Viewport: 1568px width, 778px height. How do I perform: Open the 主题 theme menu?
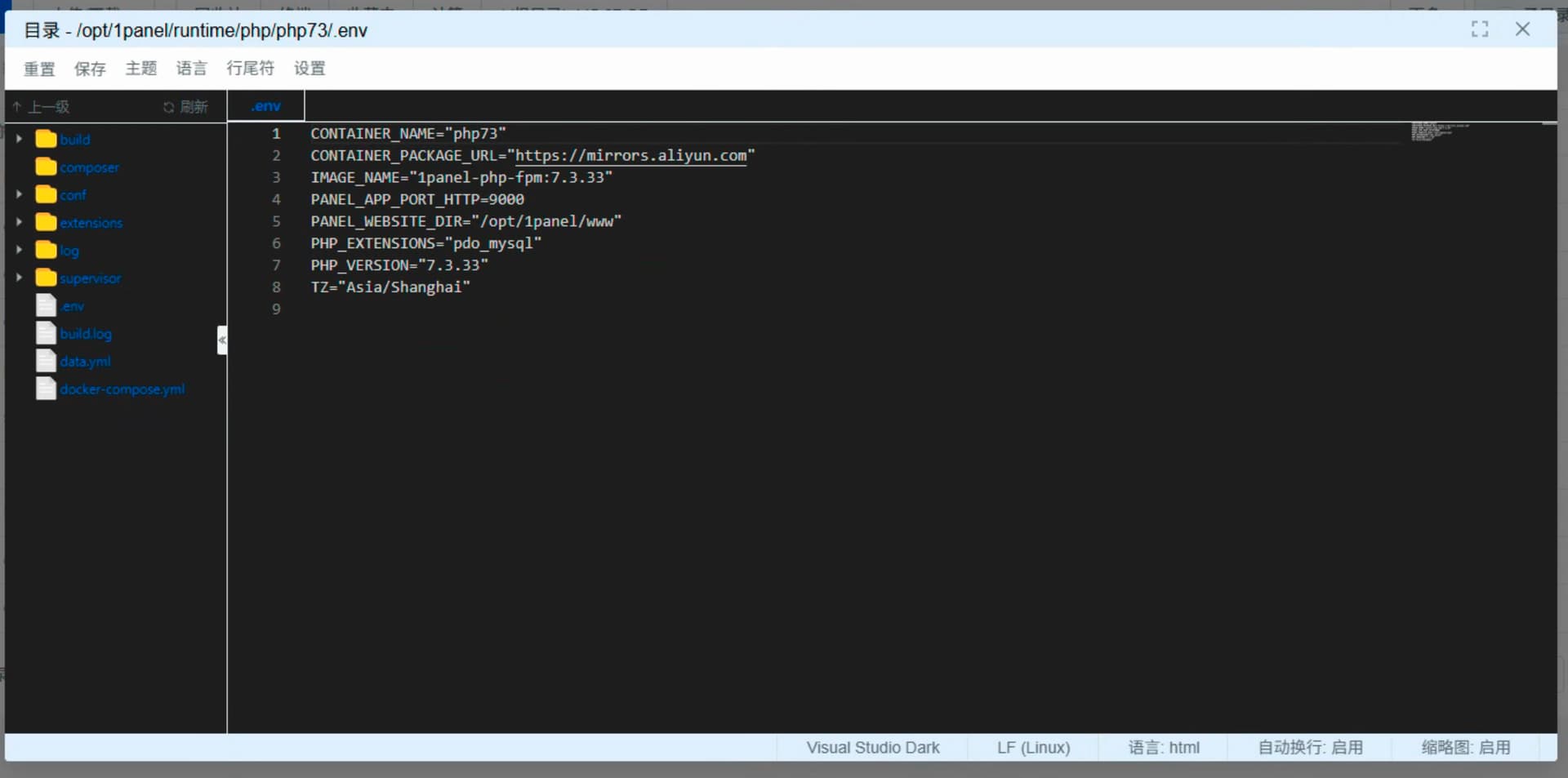(140, 69)
